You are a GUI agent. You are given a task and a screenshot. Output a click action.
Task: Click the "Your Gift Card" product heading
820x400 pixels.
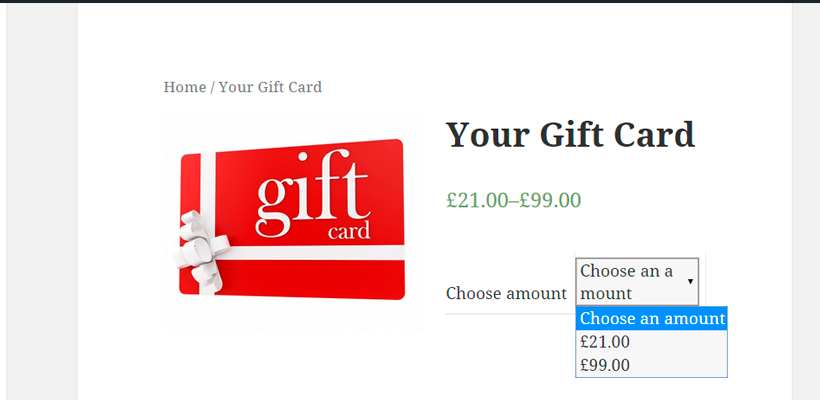tap(570, 134)
